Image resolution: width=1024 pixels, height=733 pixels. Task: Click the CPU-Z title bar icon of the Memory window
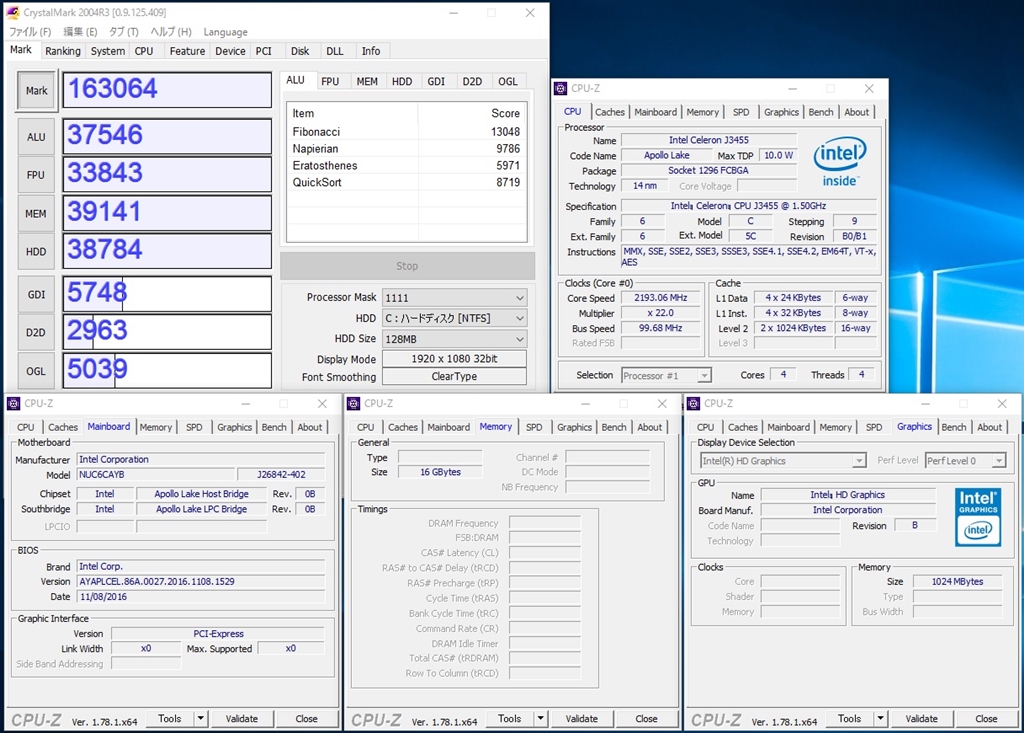pos(352,404)
